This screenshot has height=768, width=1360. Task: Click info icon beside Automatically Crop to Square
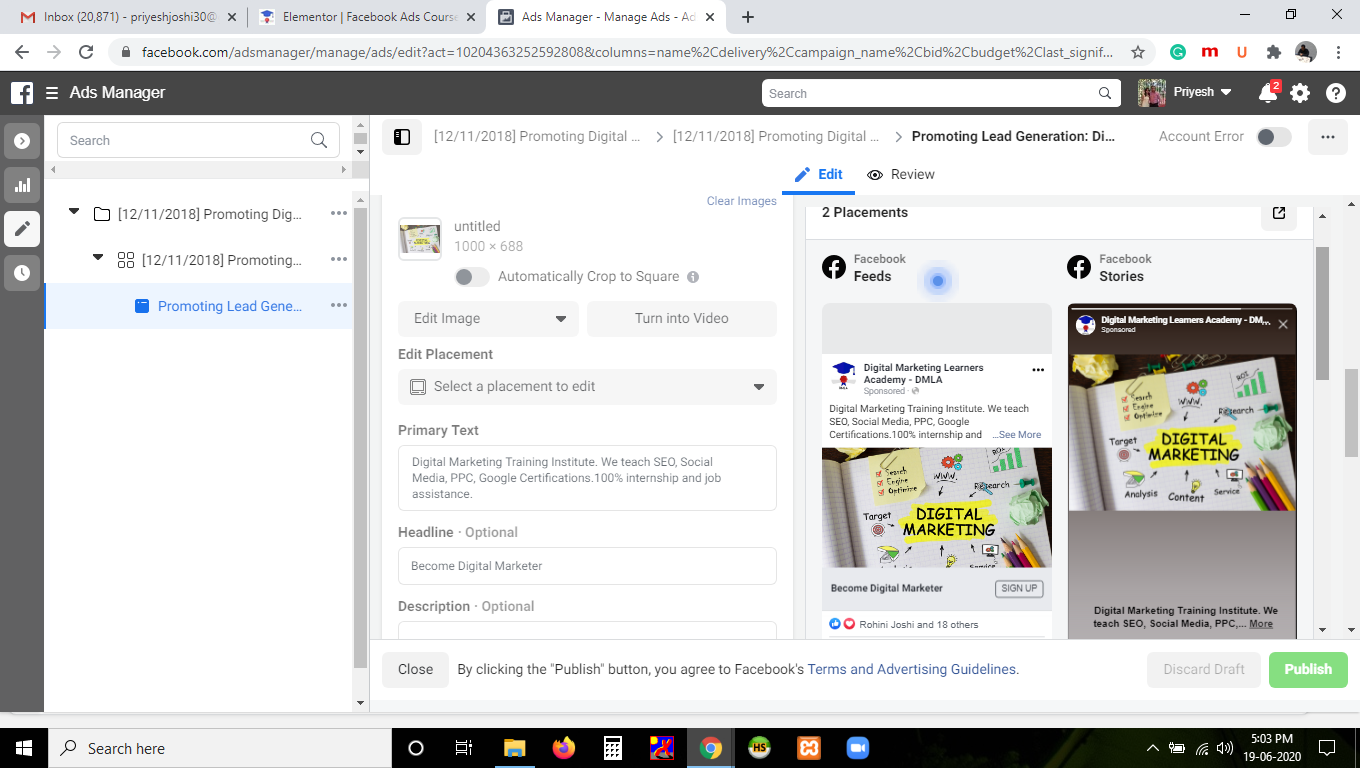693,277
